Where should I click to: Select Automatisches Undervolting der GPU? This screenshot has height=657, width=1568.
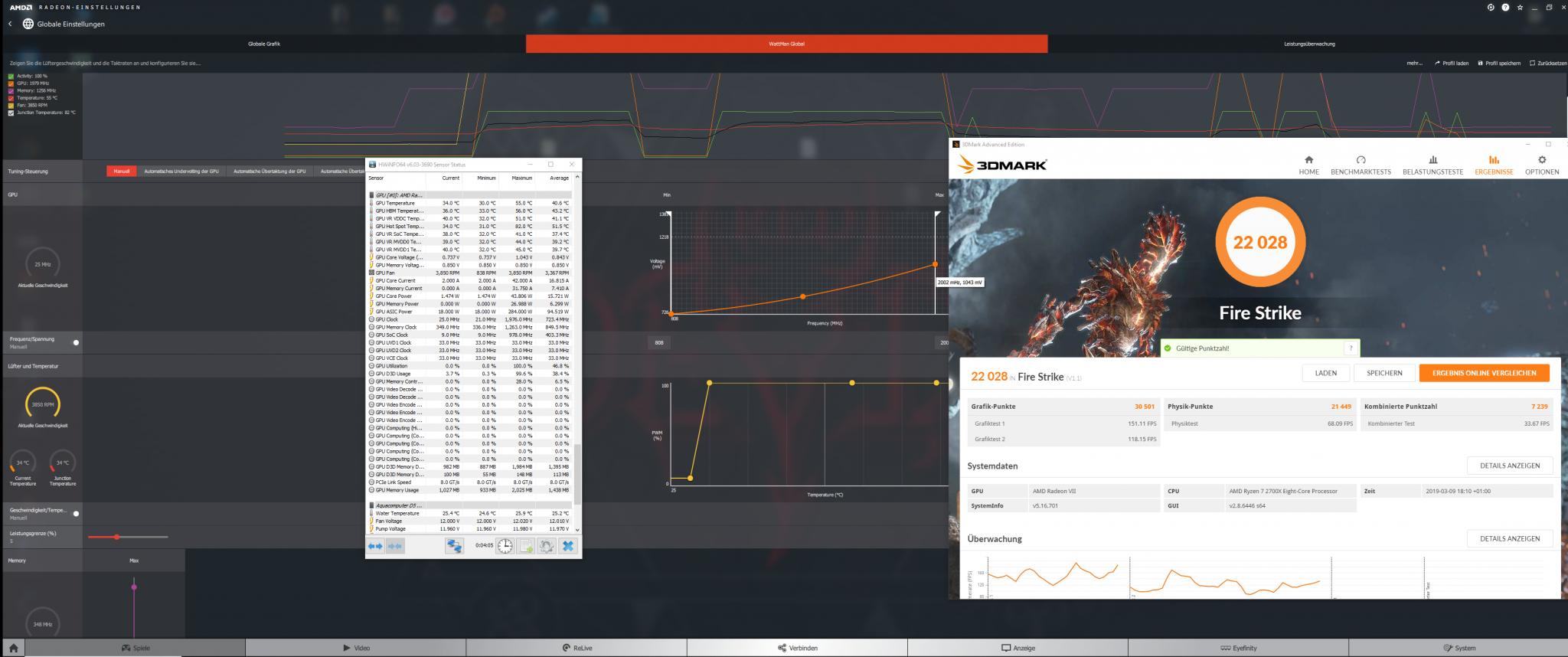[x=181, y=171]
